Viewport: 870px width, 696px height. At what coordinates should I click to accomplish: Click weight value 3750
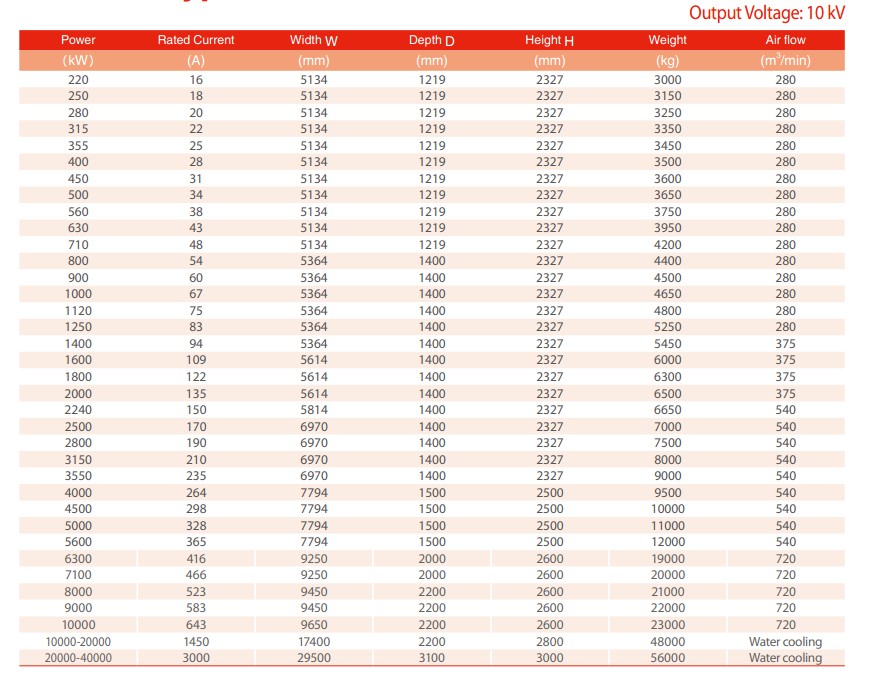click(x=667, y=212)
